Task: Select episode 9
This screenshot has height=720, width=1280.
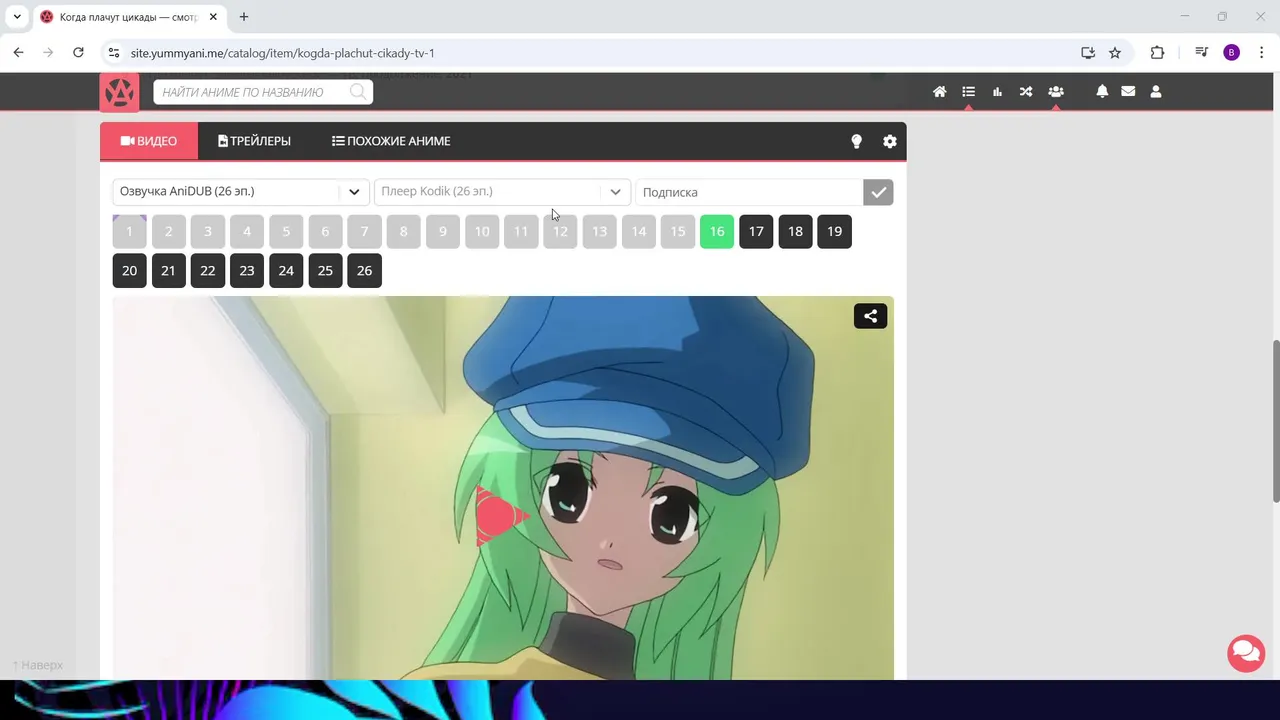Action: point(443,231)
